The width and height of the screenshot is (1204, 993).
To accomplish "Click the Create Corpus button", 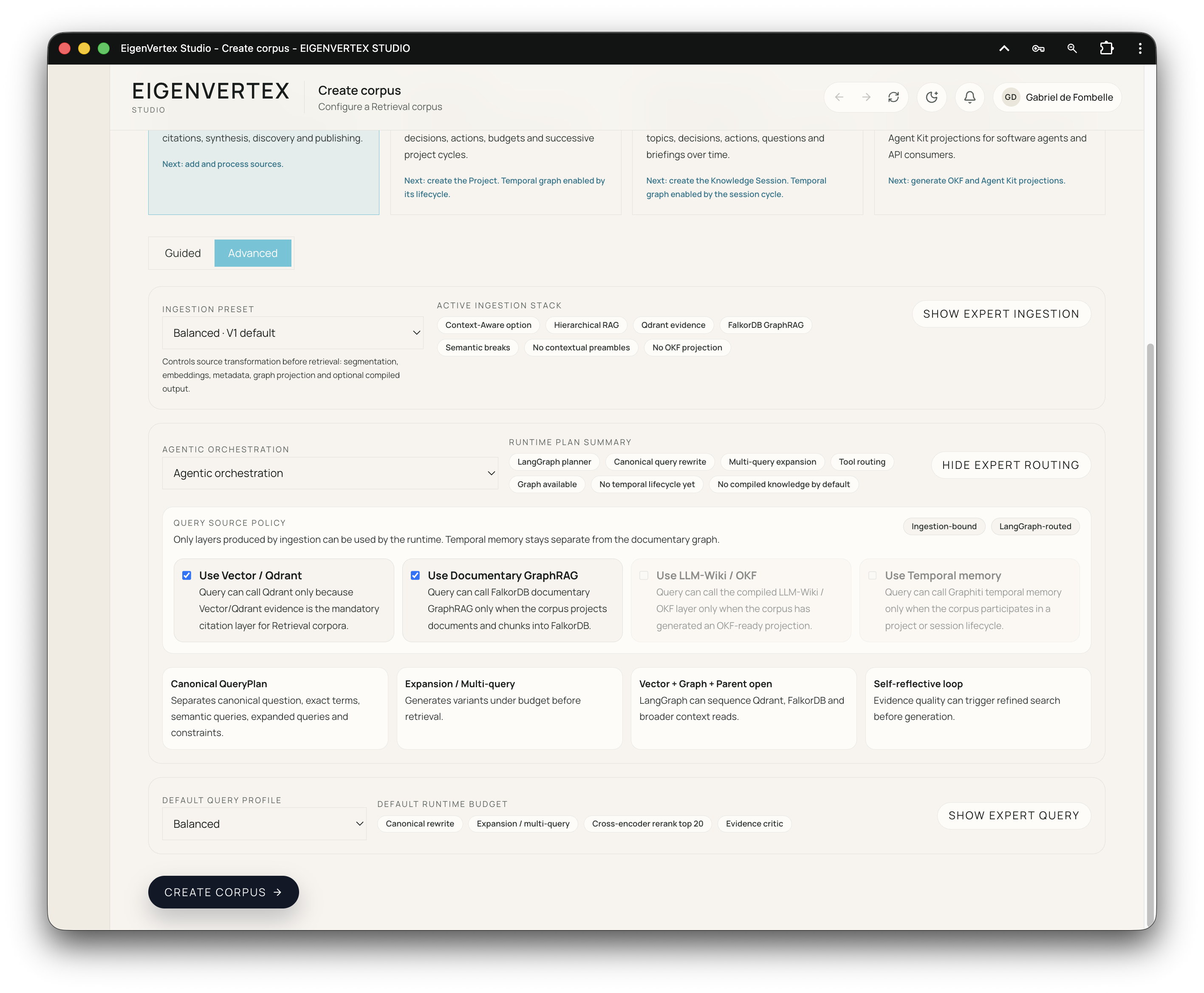I will coord(223,892).
